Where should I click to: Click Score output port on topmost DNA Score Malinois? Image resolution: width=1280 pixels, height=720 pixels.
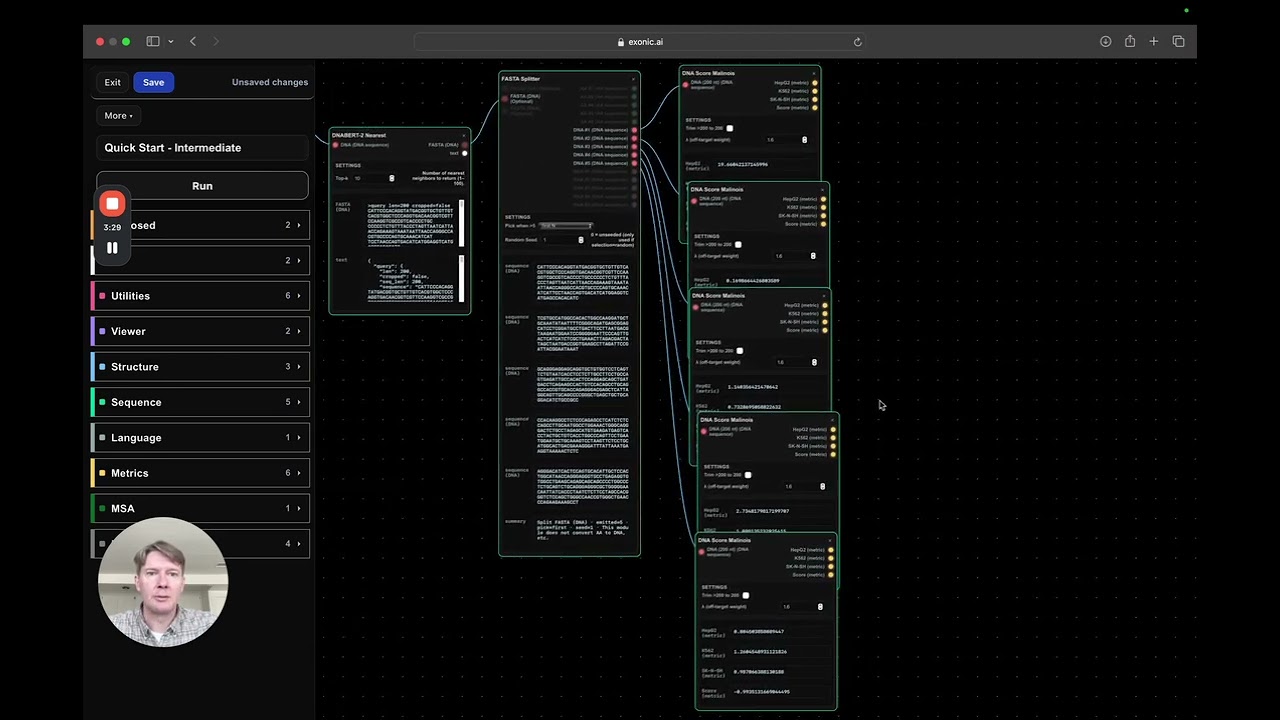(x=815, y=107)
